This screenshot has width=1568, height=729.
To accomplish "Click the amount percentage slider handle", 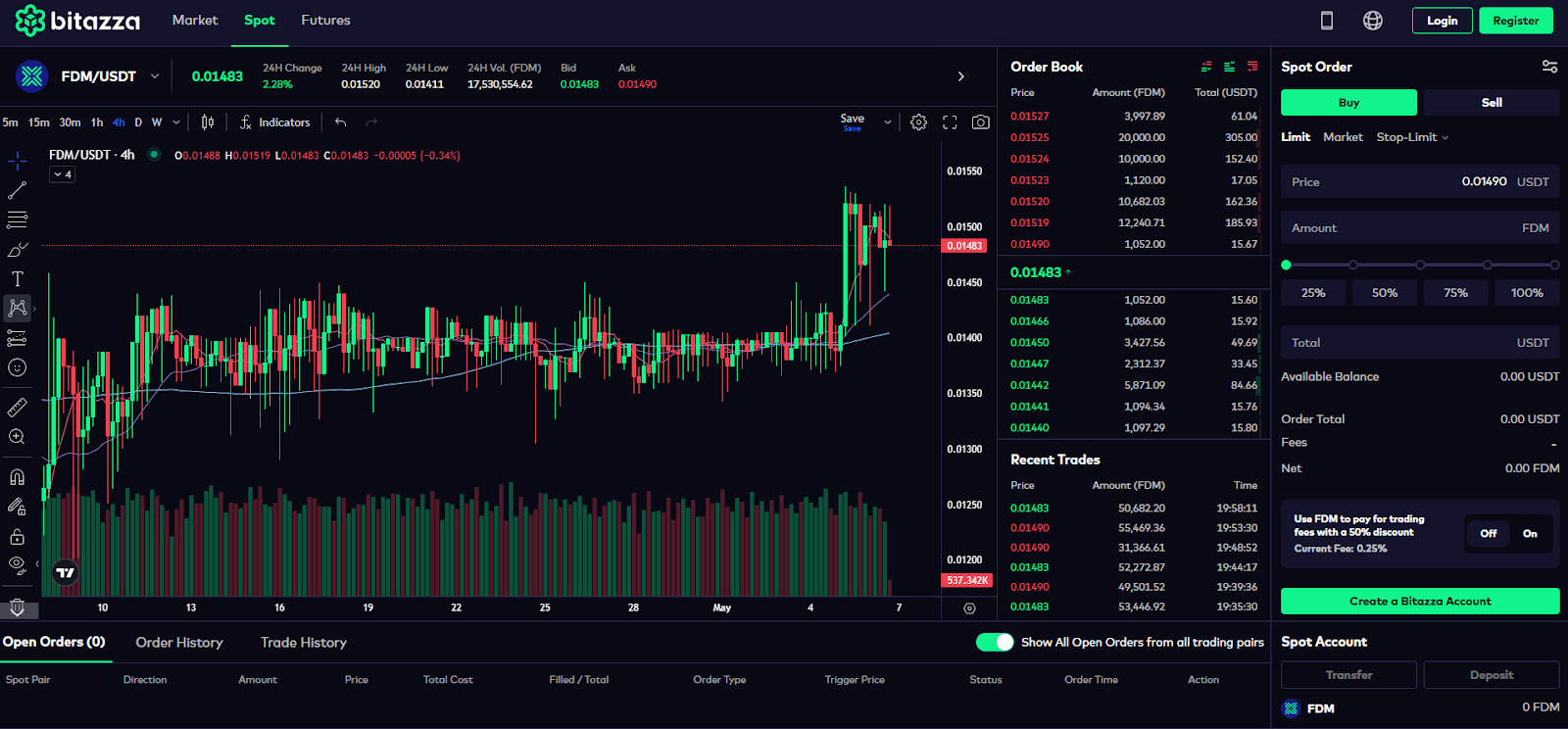I will coord(1287,265).
